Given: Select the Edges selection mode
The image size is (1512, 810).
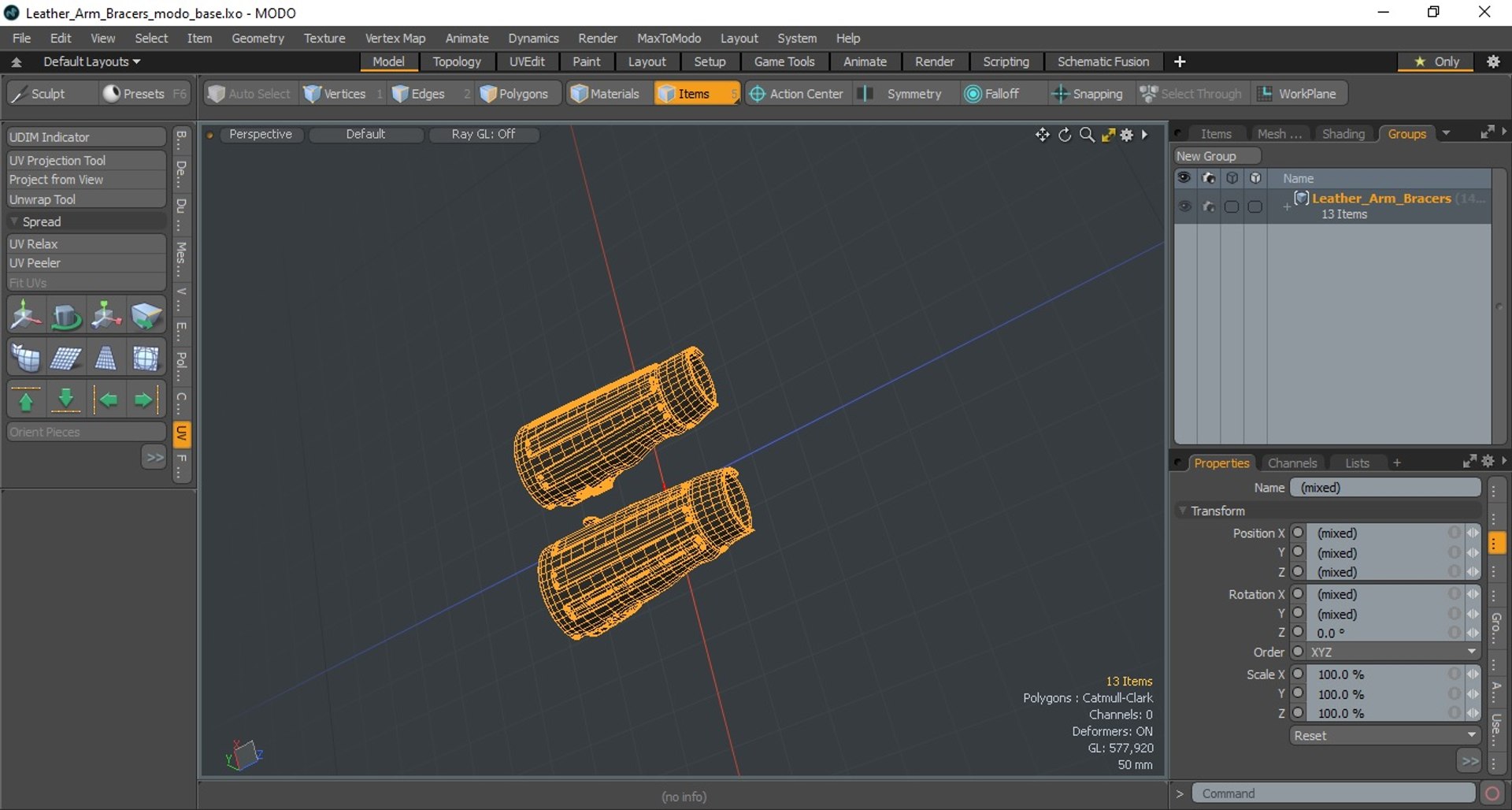Looking at the screenshot, I should pyautogui.click(x=419, y=94).
